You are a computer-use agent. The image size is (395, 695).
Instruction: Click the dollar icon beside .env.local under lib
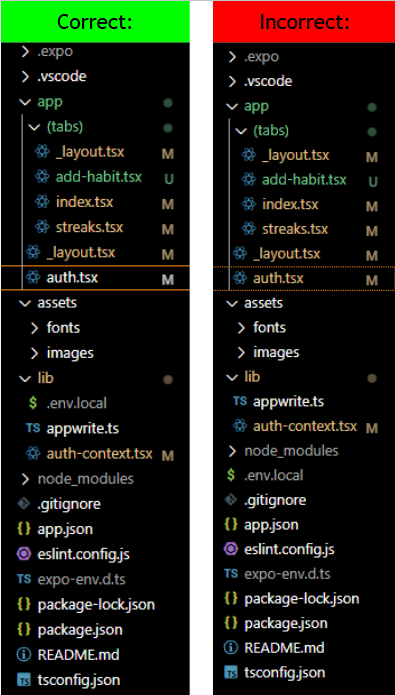pyautogui.click(x=32, y=403)
